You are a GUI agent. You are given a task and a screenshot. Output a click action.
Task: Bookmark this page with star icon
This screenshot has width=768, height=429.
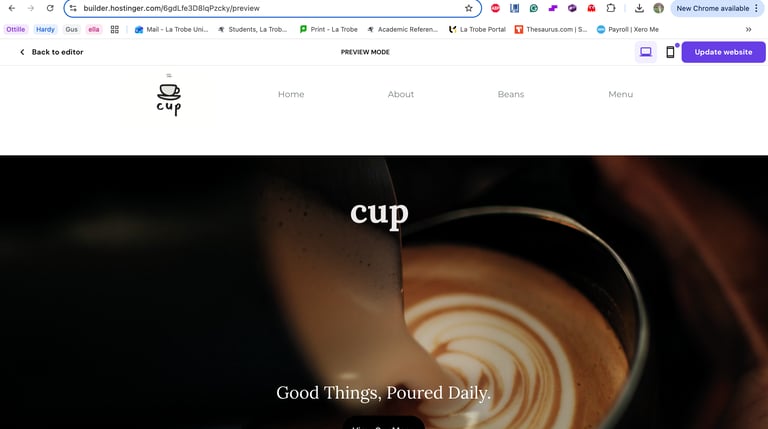[469, 8]
